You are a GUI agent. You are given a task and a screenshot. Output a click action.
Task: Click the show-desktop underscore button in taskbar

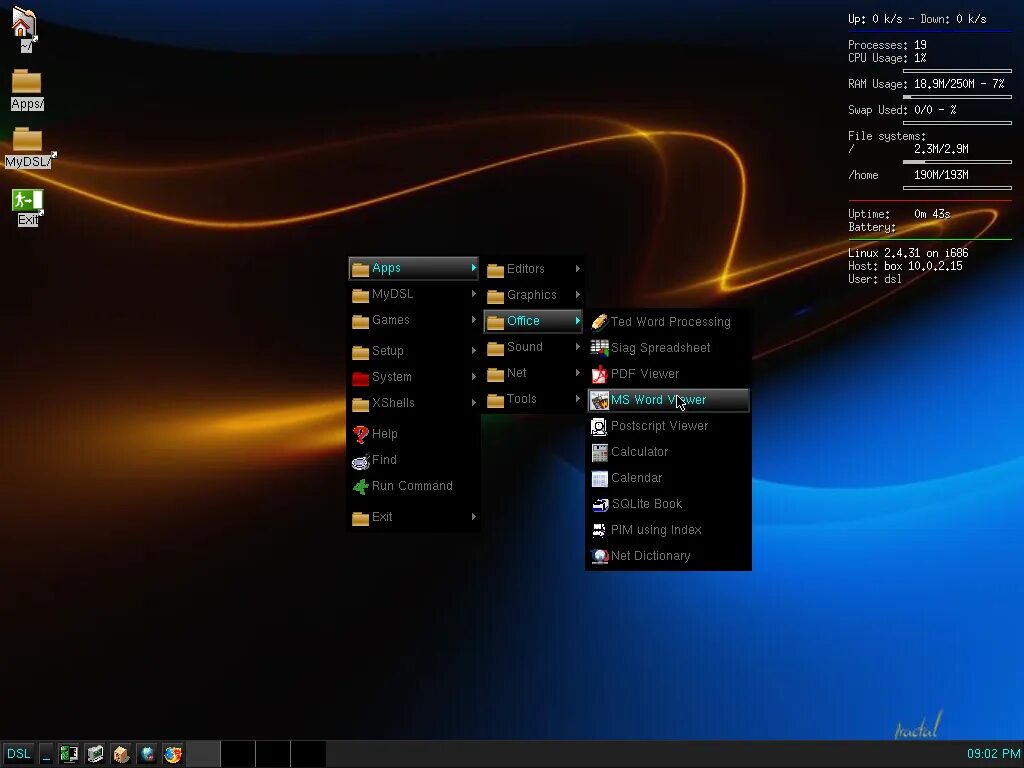[46, 754]
